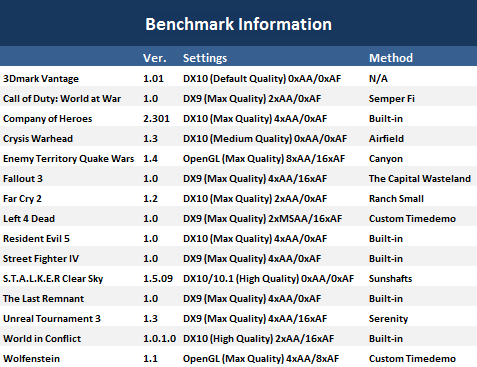Image resolution: width=477 pixels, height=367 pixels.
Task: Click 'DX9 (Max Quality) 2xMSAA/16xAF' setting
Action: pos(262,219)
